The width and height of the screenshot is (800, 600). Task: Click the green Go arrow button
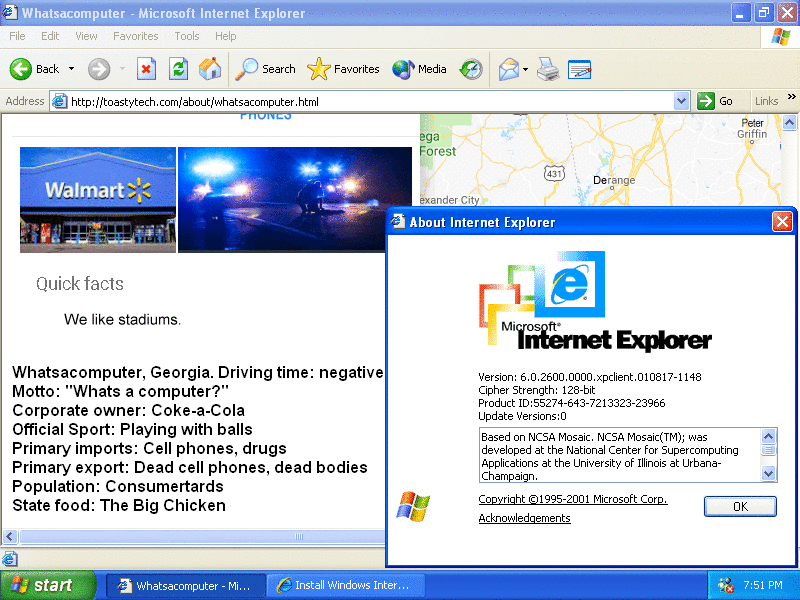706,101
